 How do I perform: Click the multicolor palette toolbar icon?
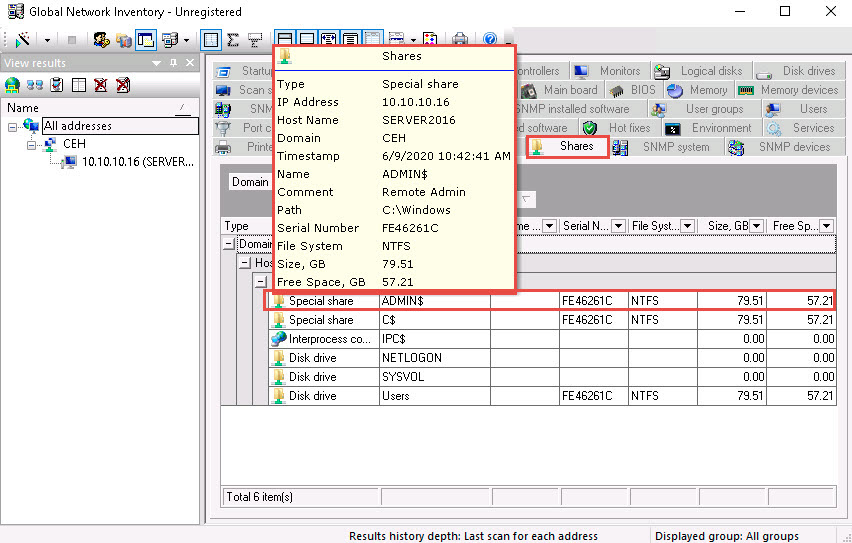click(430, 39)
